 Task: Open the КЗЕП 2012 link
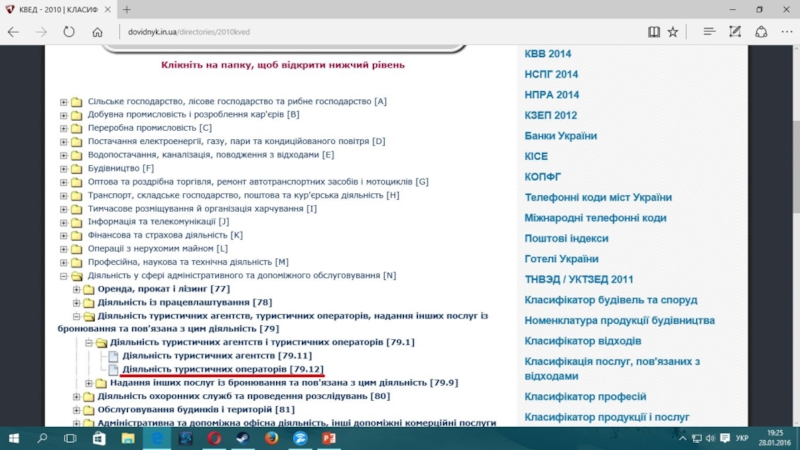(x=551, y=115)
